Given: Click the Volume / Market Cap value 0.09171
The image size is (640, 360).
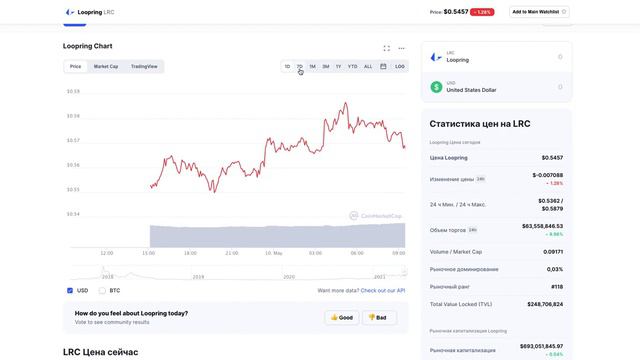Looking at the screenshot, I should click(x=553, y=252).
